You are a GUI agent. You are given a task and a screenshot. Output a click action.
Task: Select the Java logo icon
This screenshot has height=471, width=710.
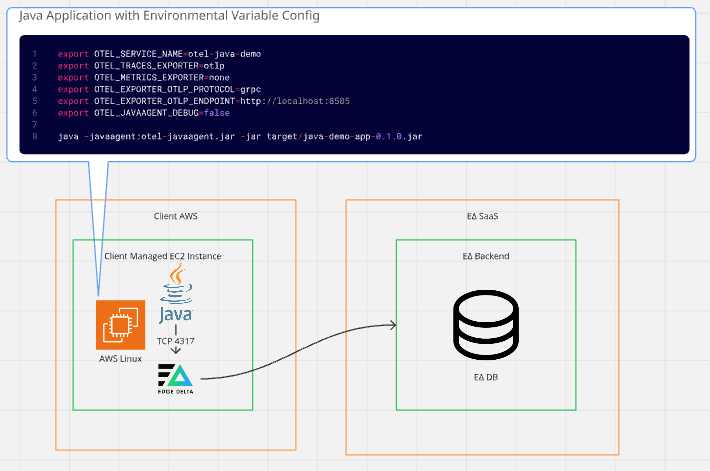(177, 295)
